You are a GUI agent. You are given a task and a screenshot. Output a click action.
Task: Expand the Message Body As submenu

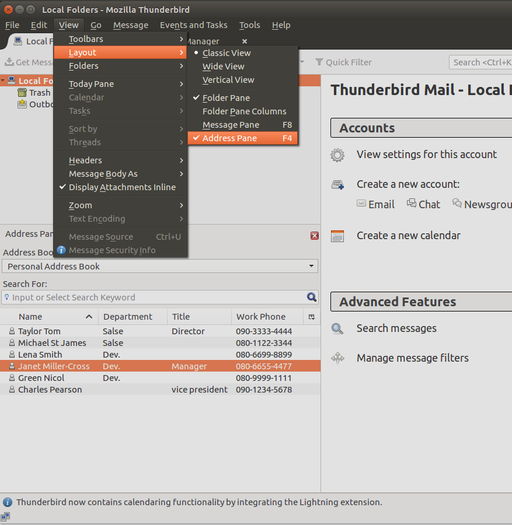click(x=120, y=174)
